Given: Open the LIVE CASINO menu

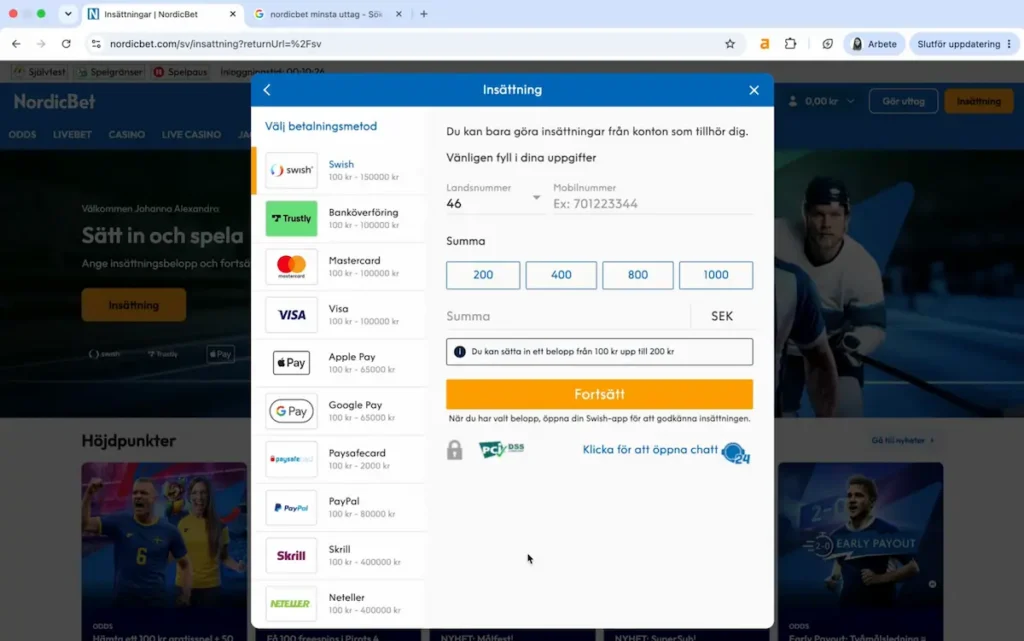Looking at the screenshot, I should [191, 134].
